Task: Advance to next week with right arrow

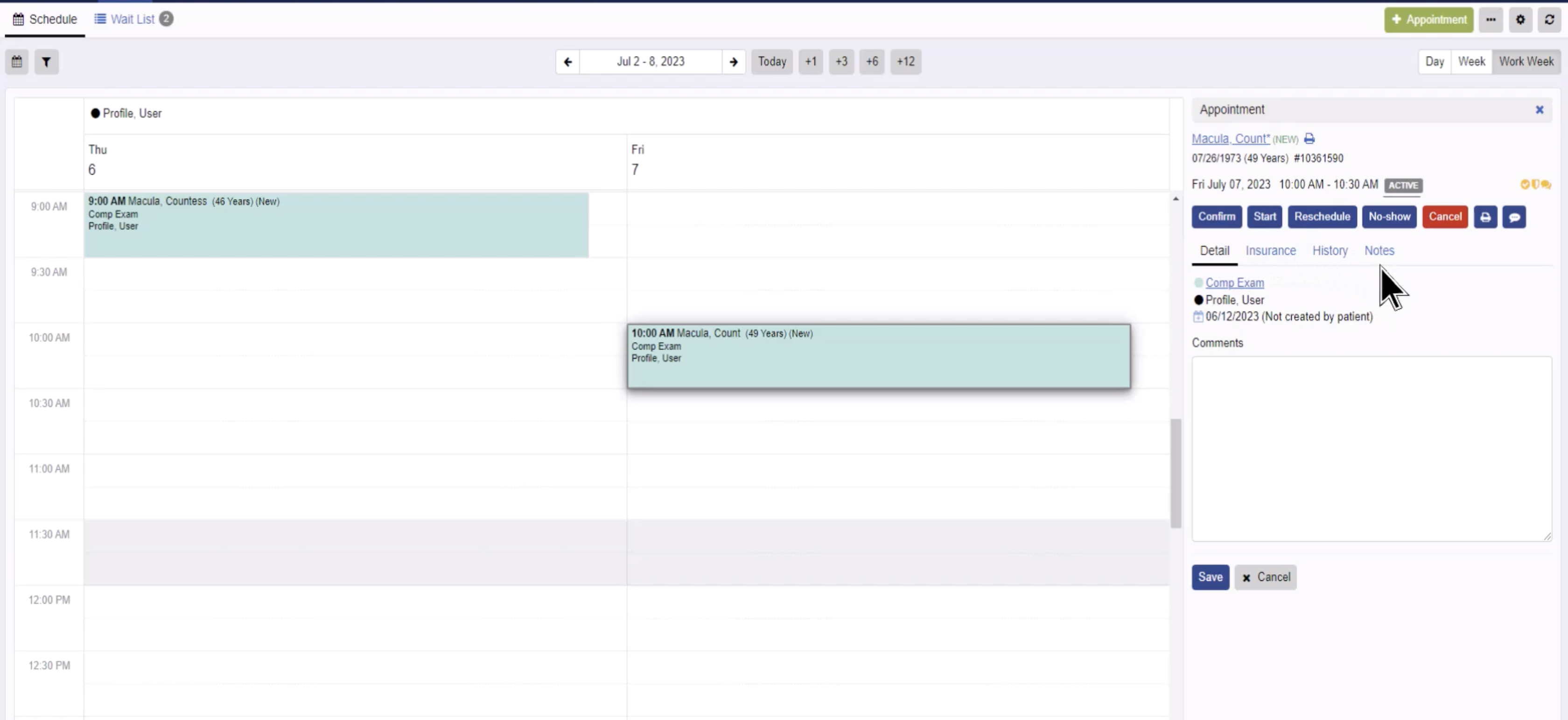Action: pyautogui.click(x=734, y=62)
